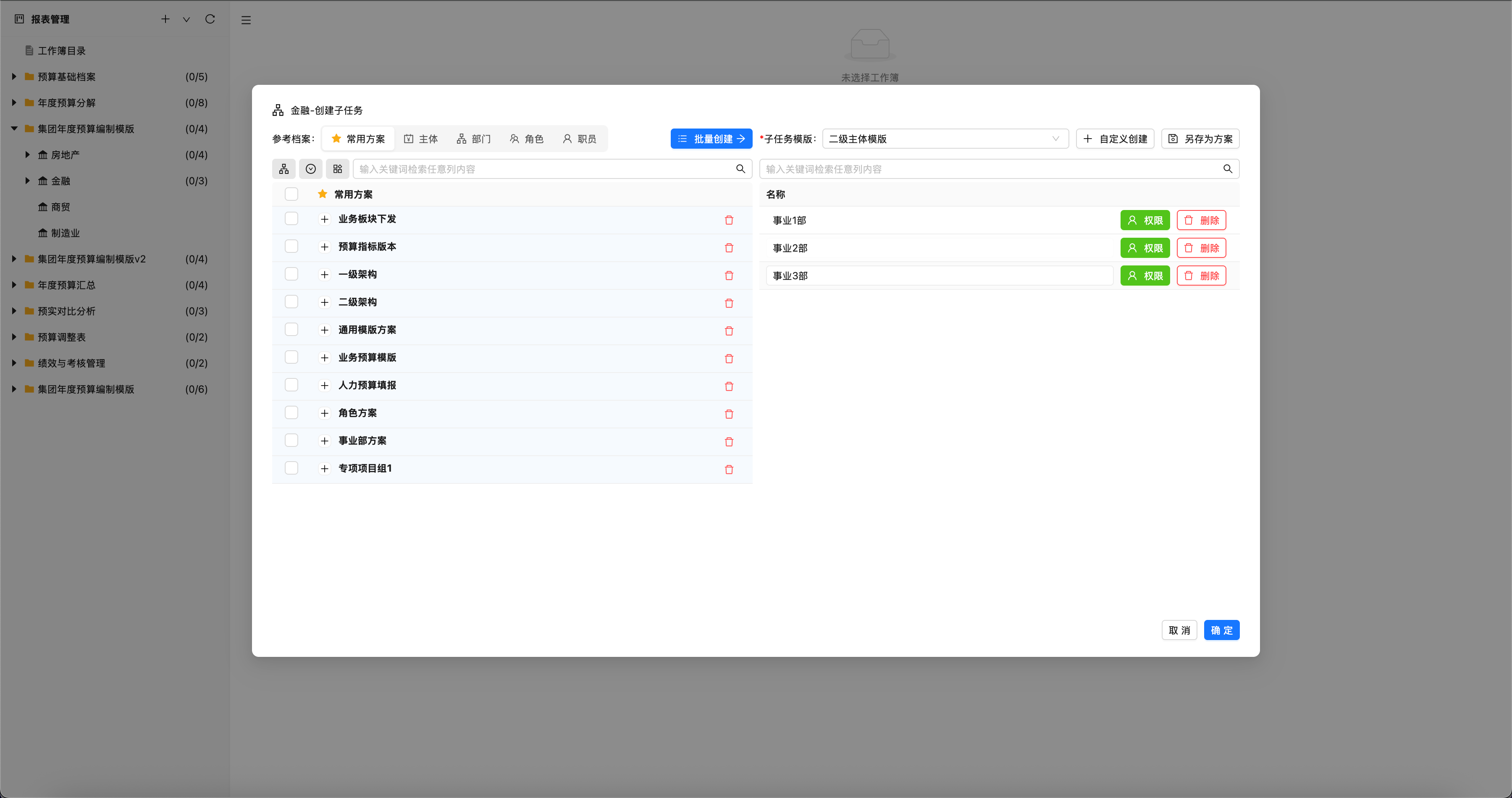Check the 事业部方案 checkbox

(x=291, y=441)
